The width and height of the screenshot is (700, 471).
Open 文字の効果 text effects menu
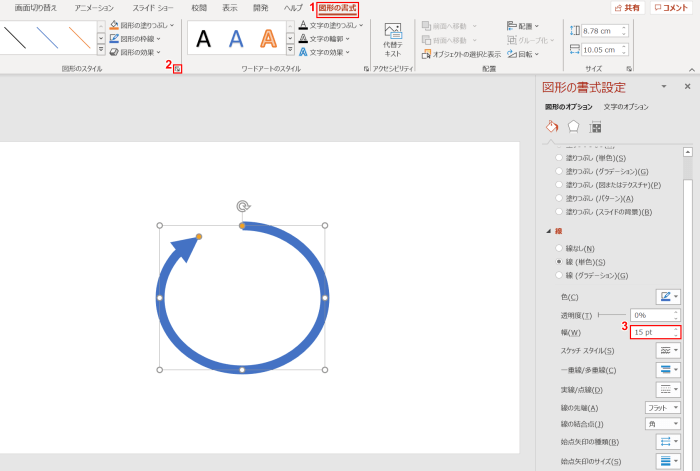tap(324, 52)
